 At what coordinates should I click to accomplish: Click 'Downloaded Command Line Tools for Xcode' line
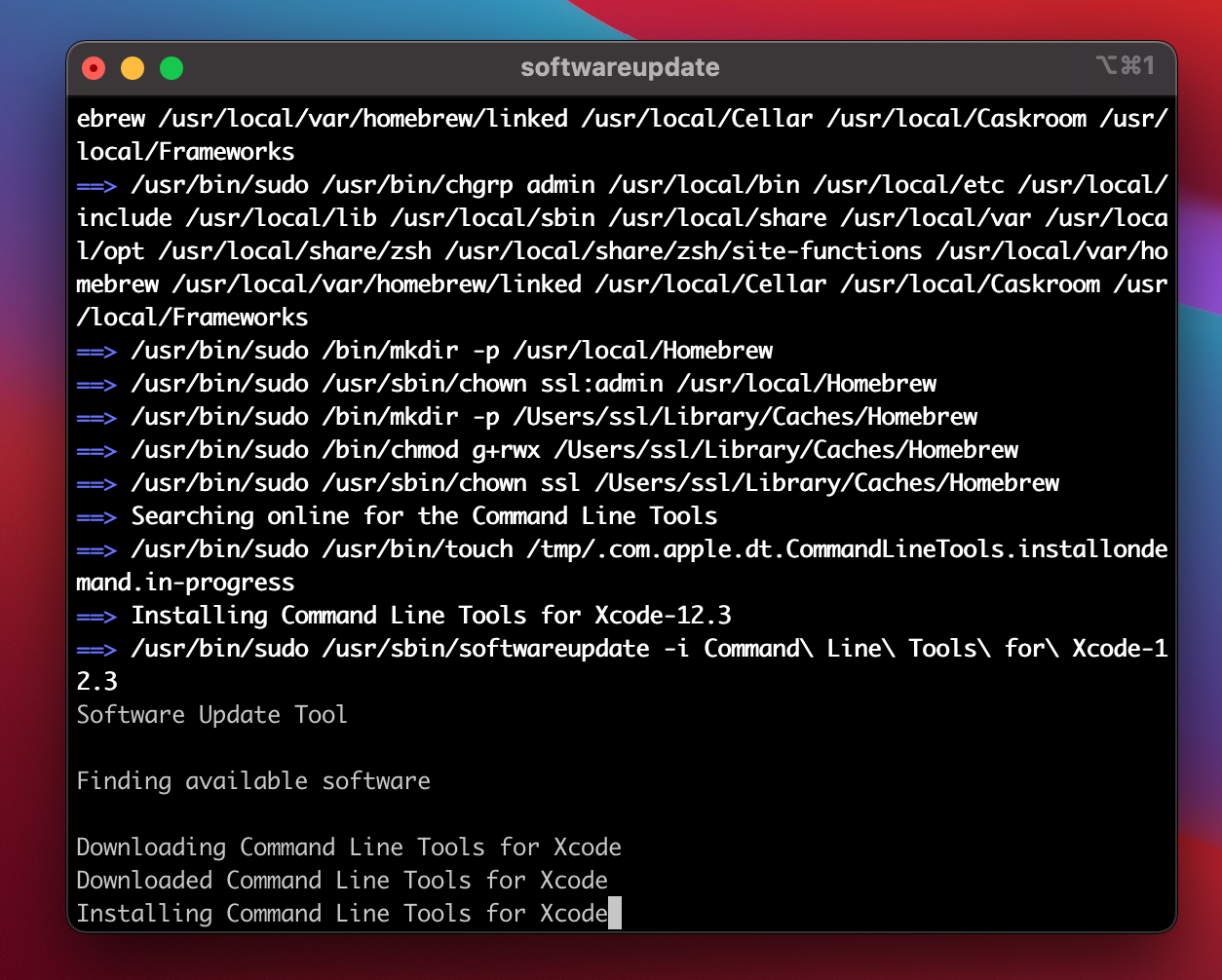(x=342, y=881)
